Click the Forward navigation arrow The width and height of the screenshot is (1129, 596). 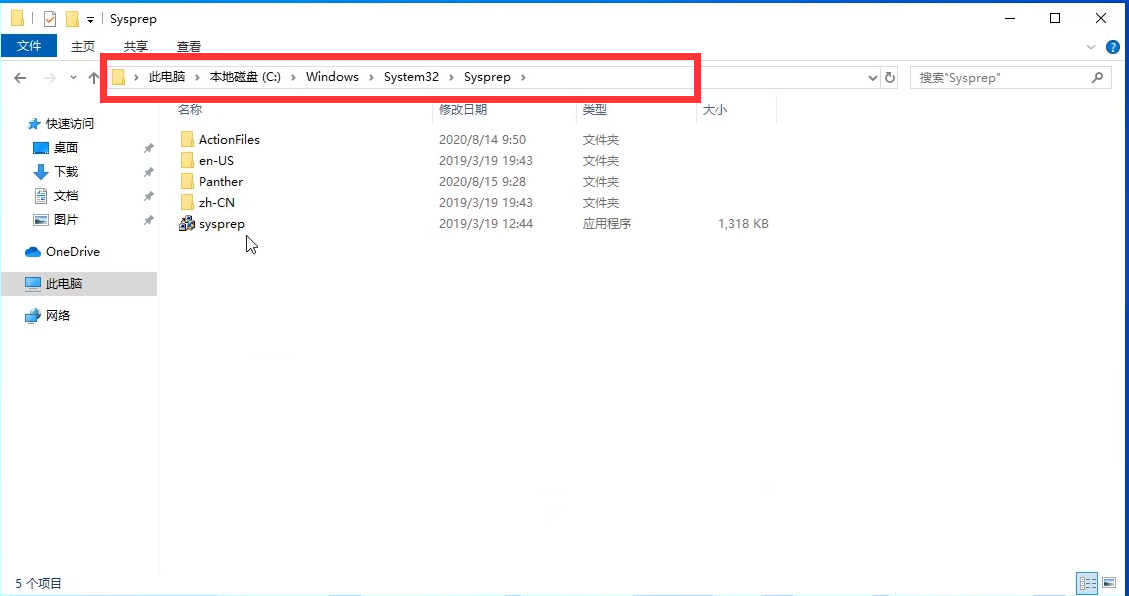(50, 78)
